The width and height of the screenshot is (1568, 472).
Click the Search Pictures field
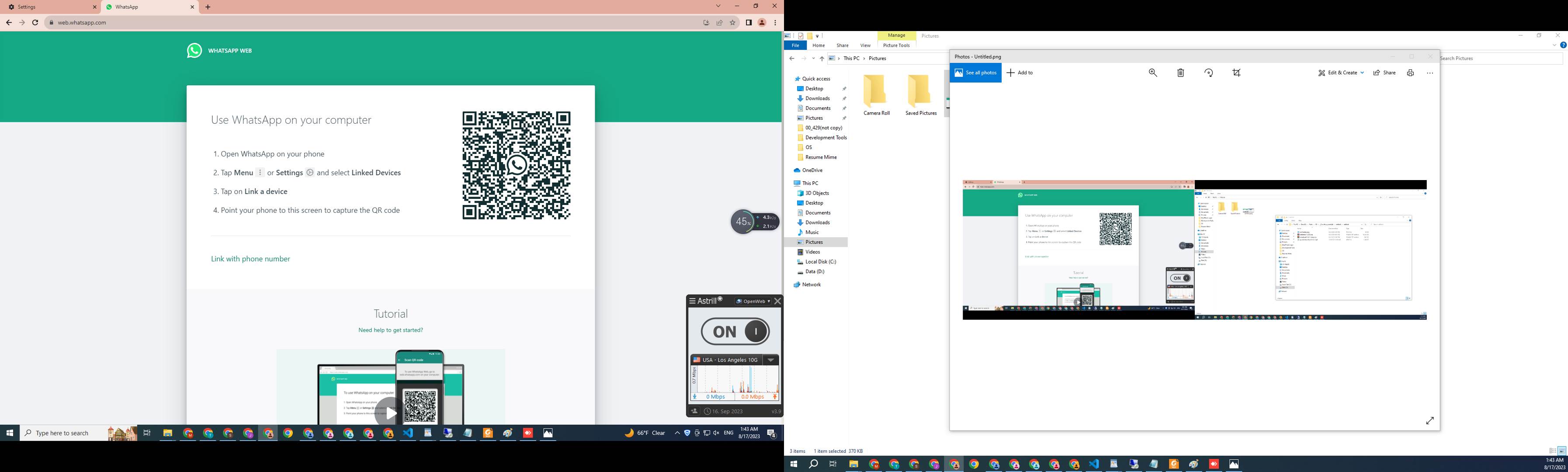pos(1500,59)
